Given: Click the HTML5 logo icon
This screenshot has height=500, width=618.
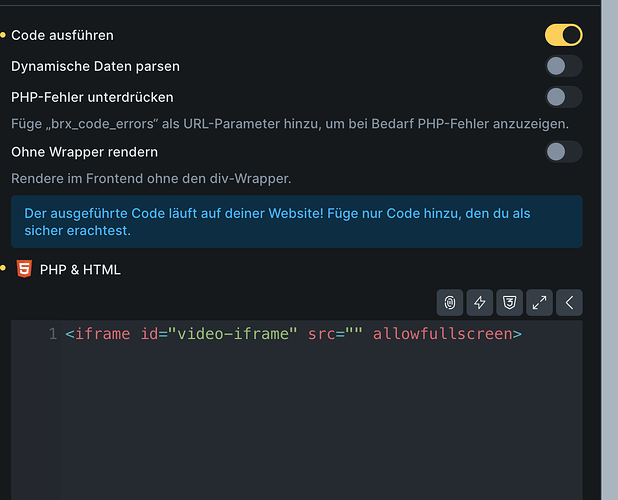Looking at the screenshot, I should 24,269.
